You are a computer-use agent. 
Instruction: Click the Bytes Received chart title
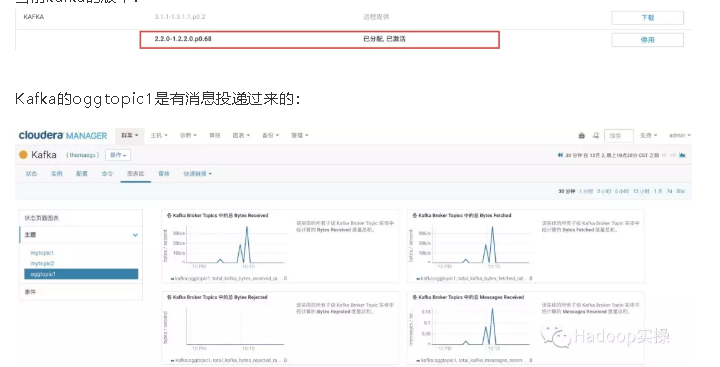point(218,215)
